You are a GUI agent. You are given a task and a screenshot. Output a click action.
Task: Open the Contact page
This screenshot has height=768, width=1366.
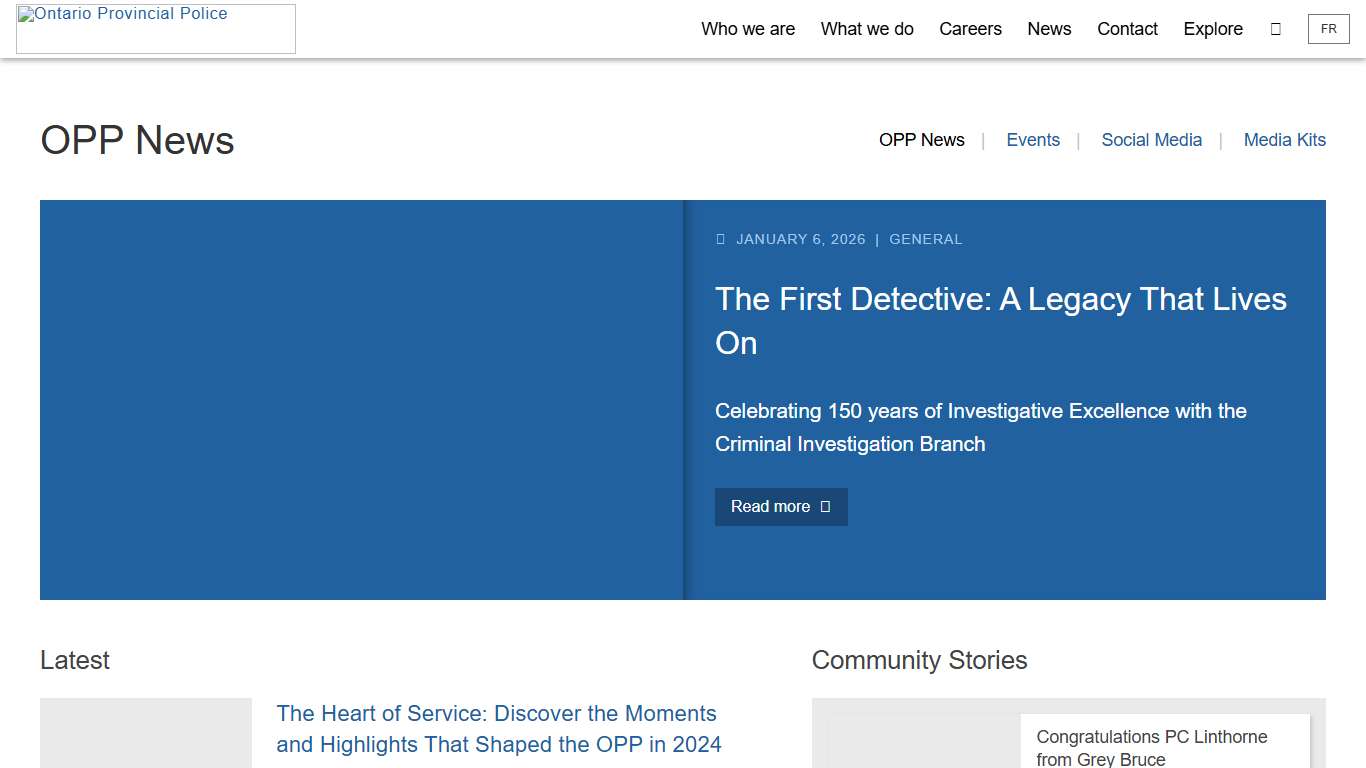point(1127,29)
